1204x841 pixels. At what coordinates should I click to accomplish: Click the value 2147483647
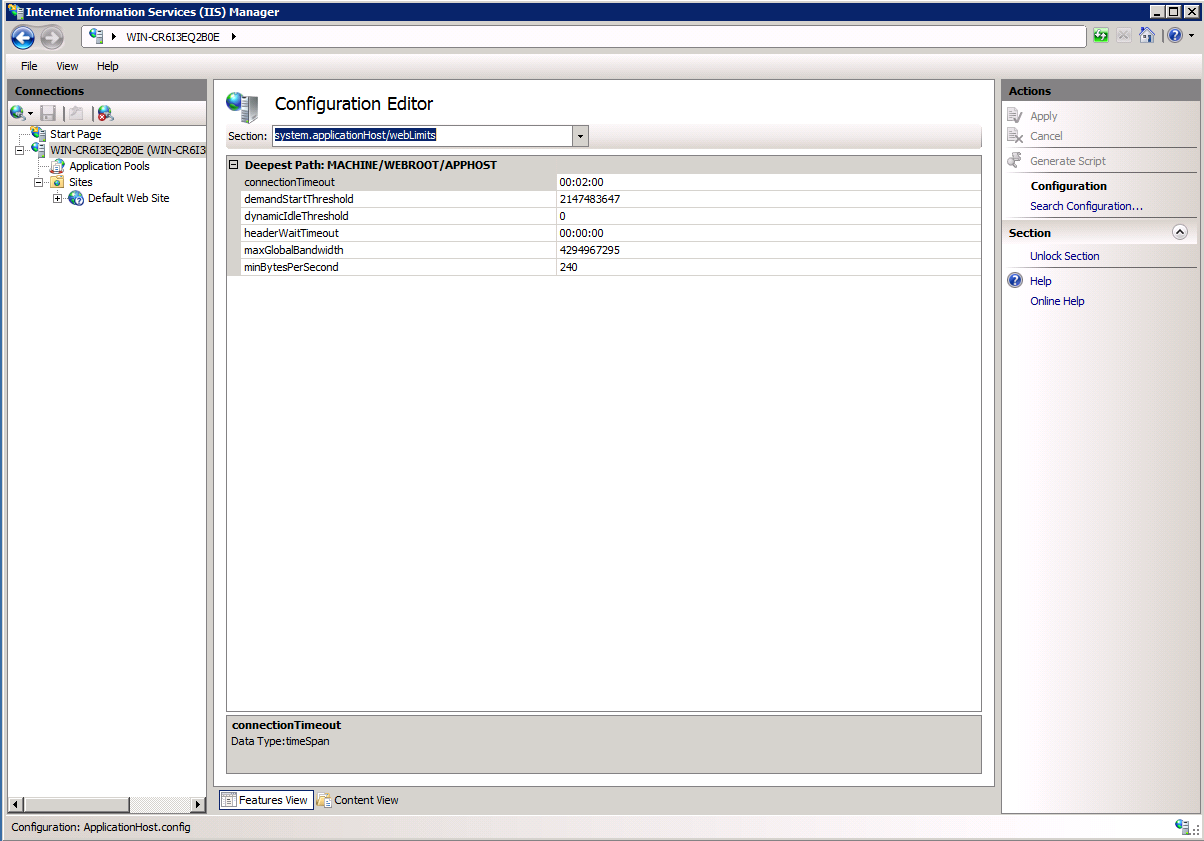pyautogui.click(x=589, y=199)
